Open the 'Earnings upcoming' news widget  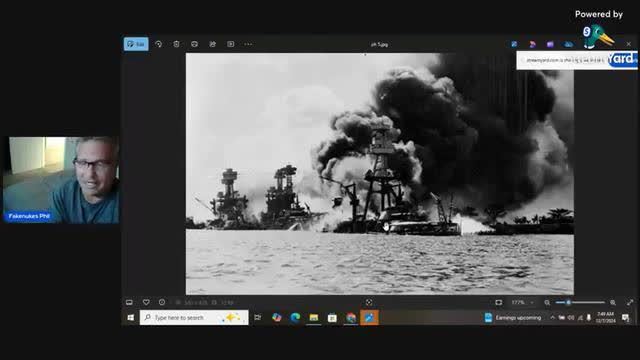tap(513, 318)
